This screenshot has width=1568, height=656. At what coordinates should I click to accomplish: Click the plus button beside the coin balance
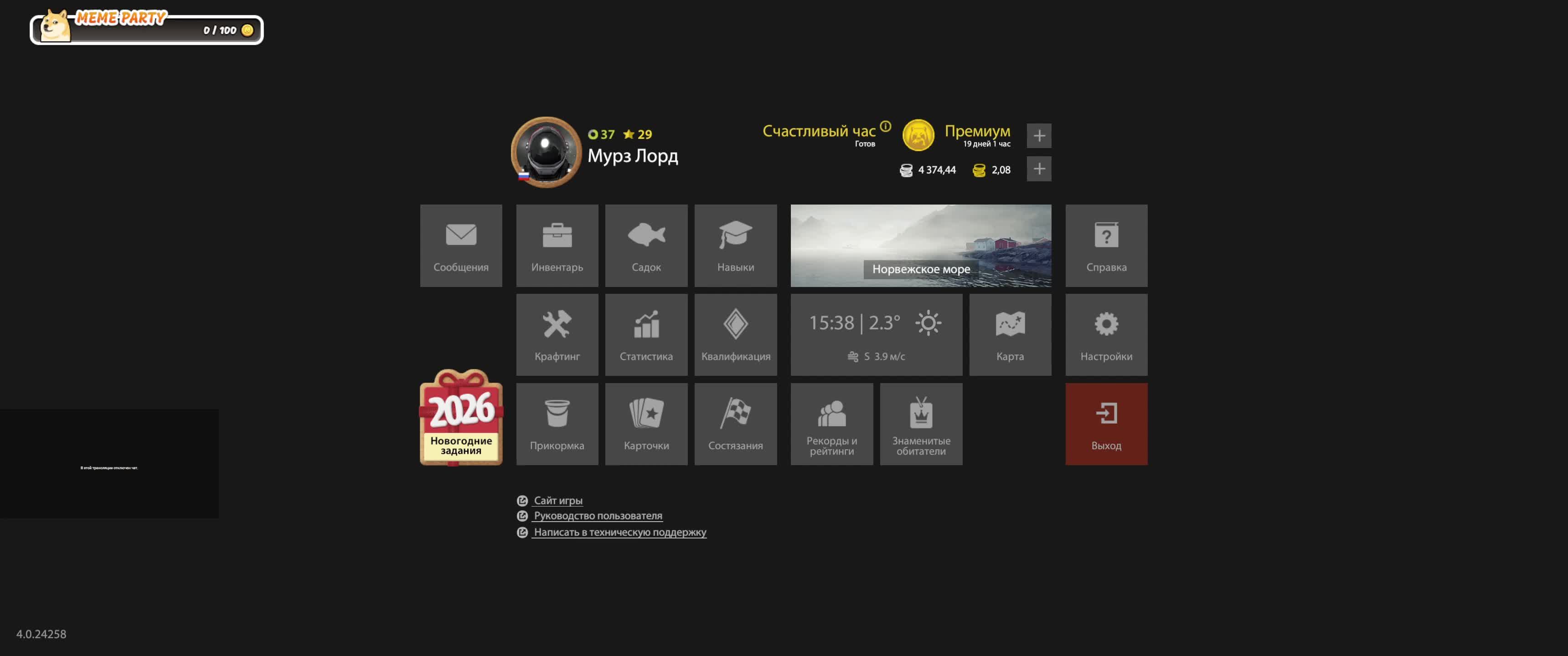click(x=1039, y=169)
